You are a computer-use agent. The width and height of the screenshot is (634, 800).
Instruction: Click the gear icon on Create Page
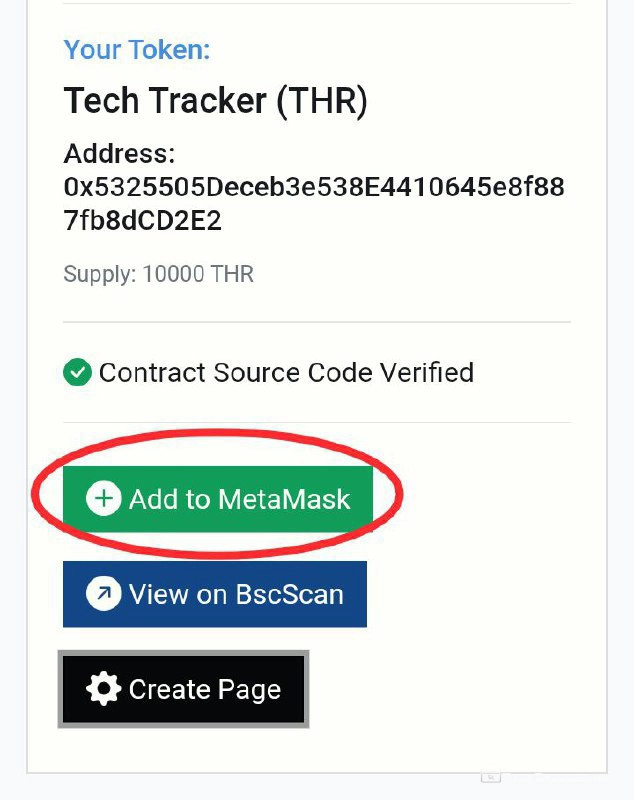[x=104, y=689]
